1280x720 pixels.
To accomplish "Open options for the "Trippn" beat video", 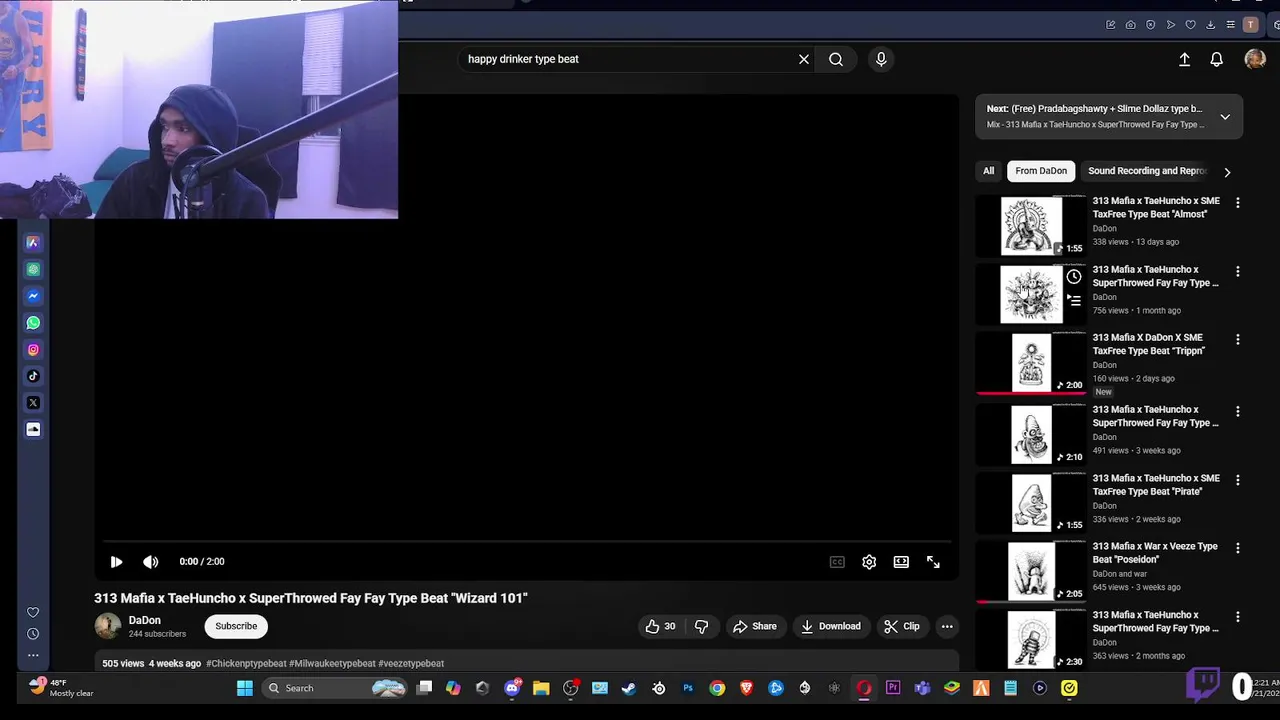I will pos(1238,340).
